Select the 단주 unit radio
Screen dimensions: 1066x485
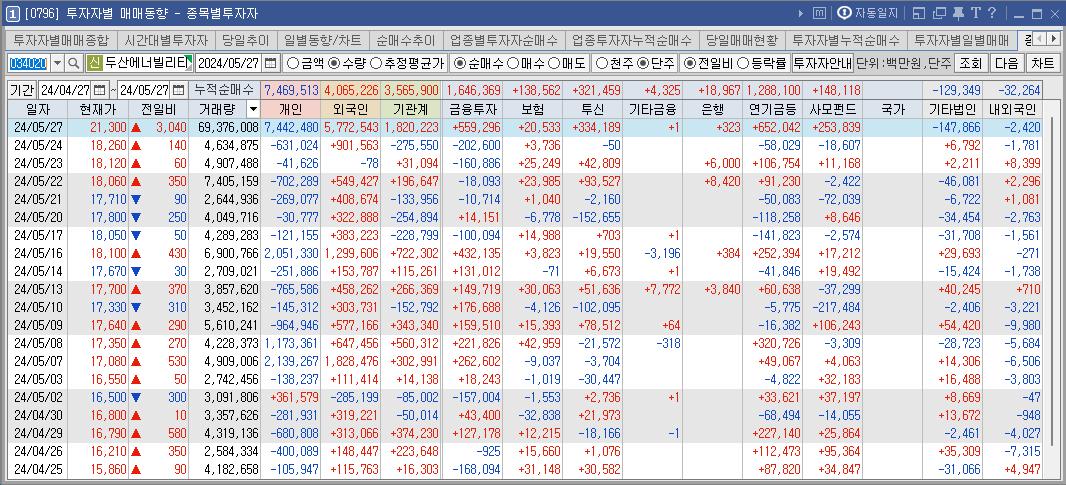[642, 64]
